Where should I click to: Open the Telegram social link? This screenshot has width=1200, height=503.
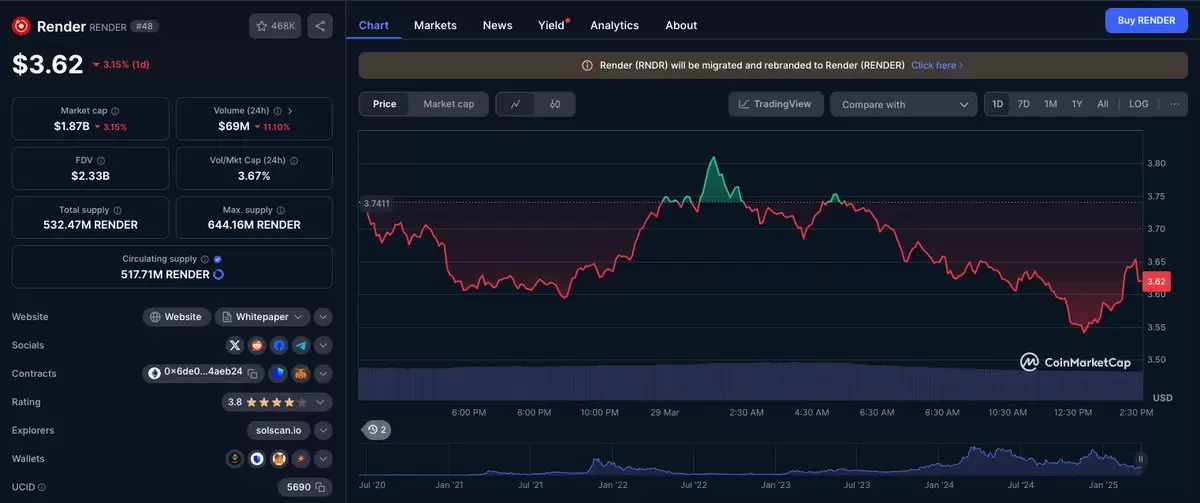pyautogui.click(x=301, y=345)
